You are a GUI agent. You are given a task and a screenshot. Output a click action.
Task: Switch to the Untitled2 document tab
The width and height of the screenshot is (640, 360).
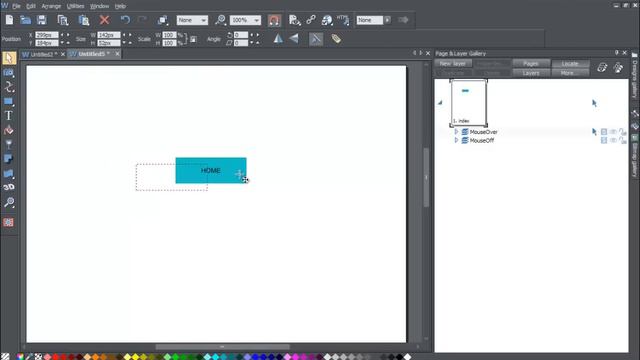(42, 54)
